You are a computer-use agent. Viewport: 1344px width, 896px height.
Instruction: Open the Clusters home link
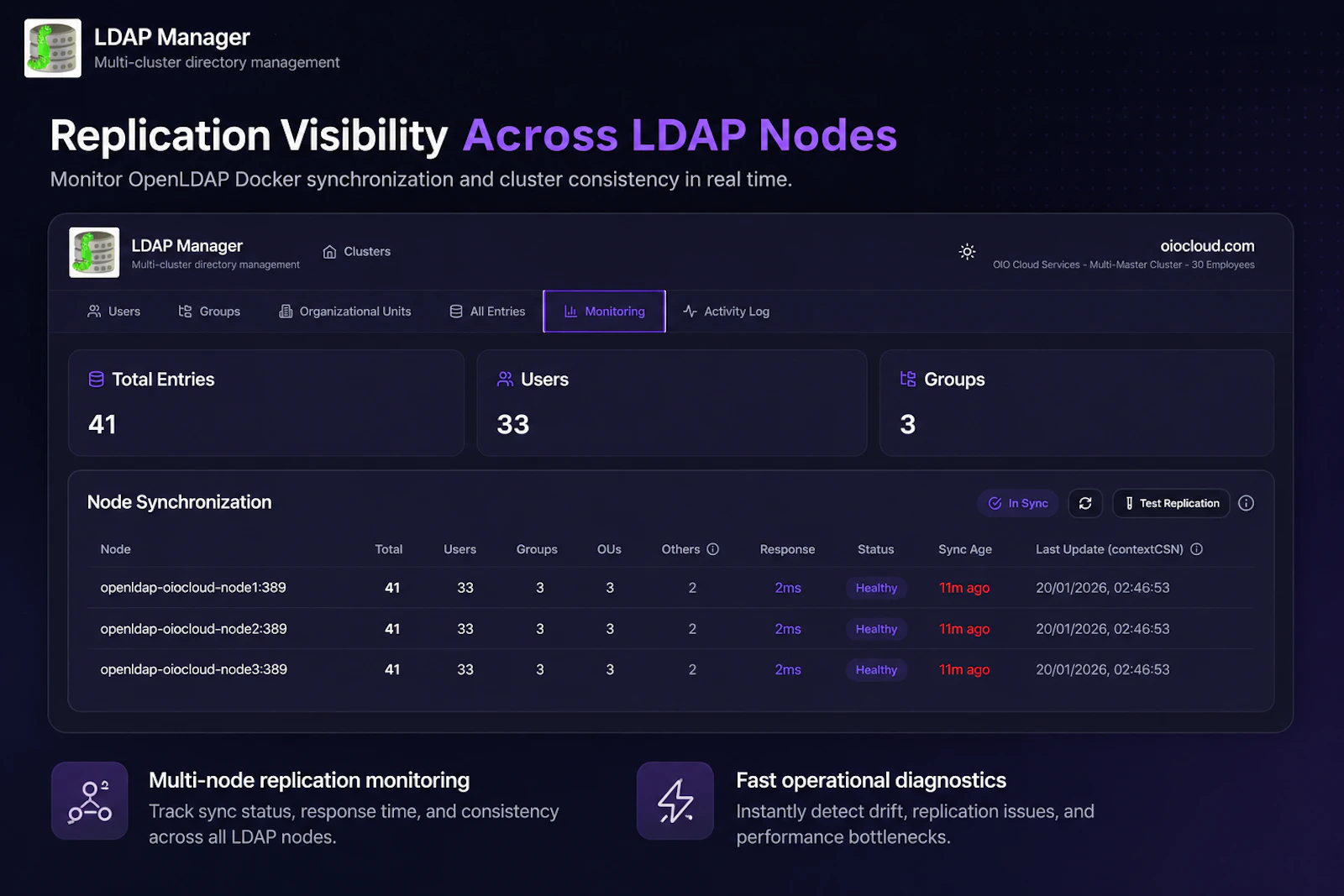pyautogui.click(x=357, y=252)
